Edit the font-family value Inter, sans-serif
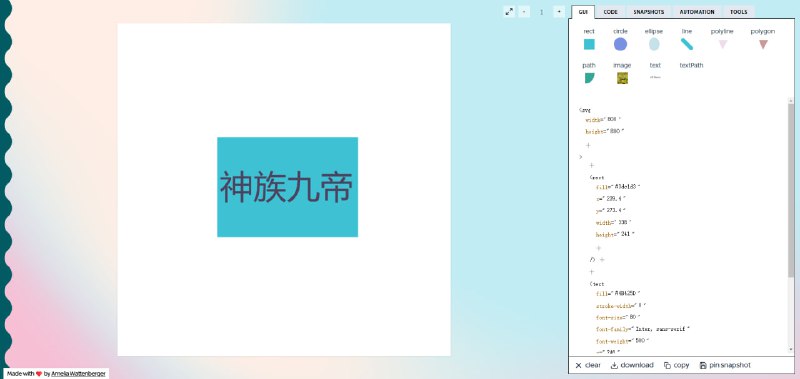The image size is (800, 379). [x=662, y=330]
